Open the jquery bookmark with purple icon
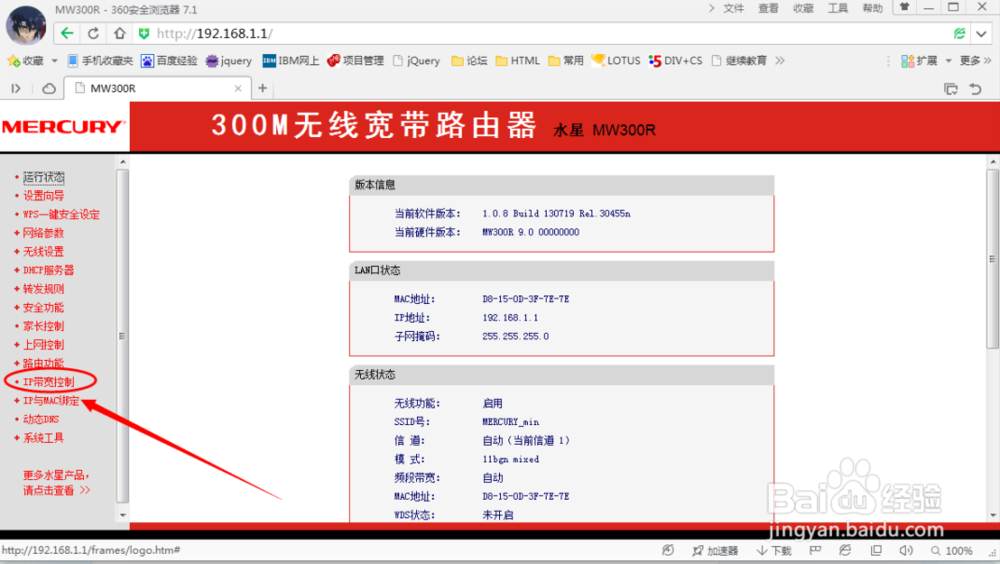This screenshot has width=1000, height=564. click(228, 61)
